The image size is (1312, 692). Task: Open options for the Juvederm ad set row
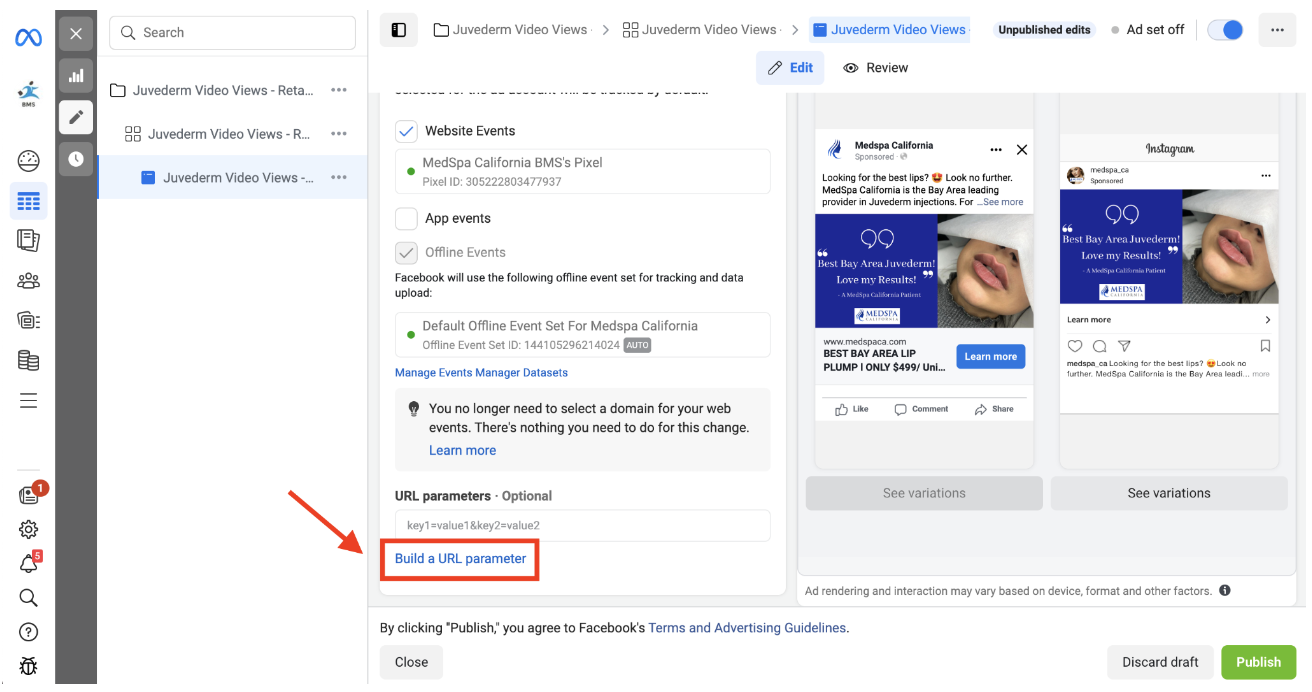click(339, 134)
